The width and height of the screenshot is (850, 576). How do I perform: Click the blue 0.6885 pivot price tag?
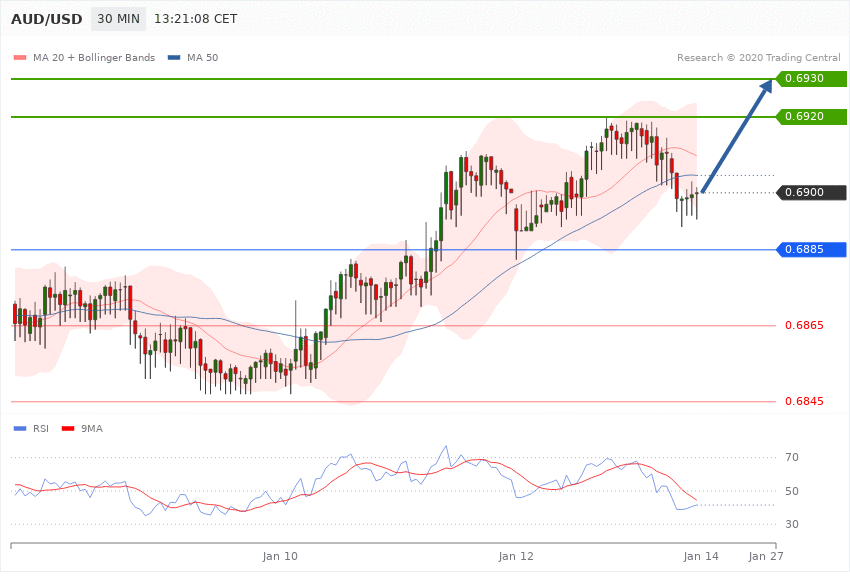pos(812,249)
